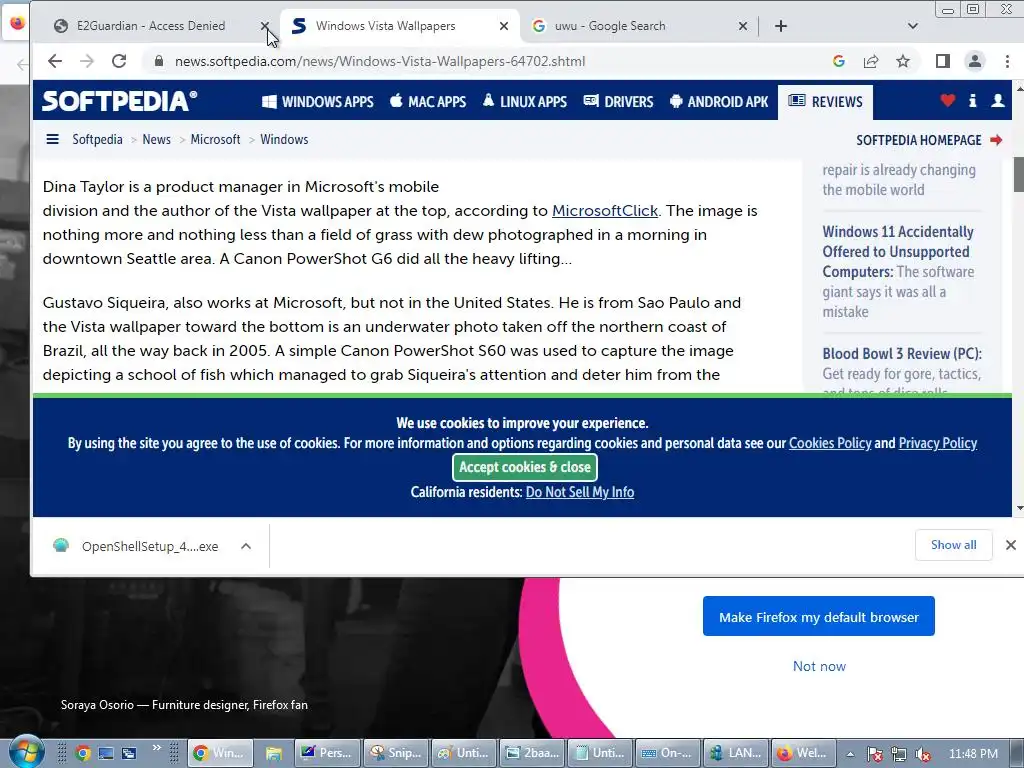Screen dimensions: 1024x768
Task: Open Windows 11 Accidentally Offered sidebar article
Action: tap(899, 251)
